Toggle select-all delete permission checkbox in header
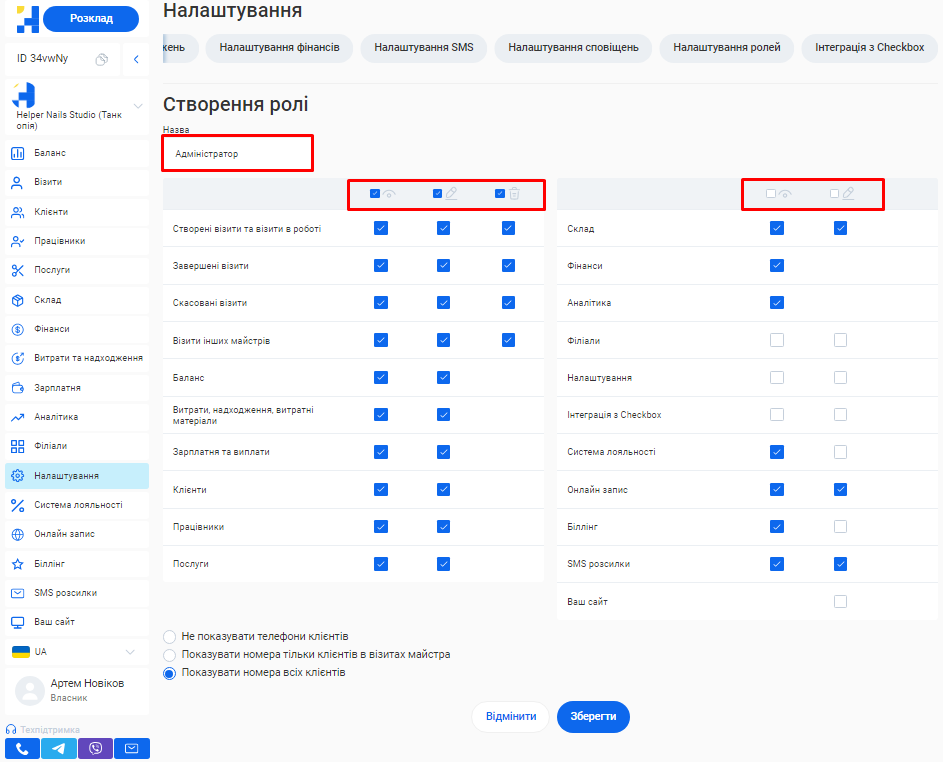This screenshot has width=943, height=762. click(x=500, y=194)
